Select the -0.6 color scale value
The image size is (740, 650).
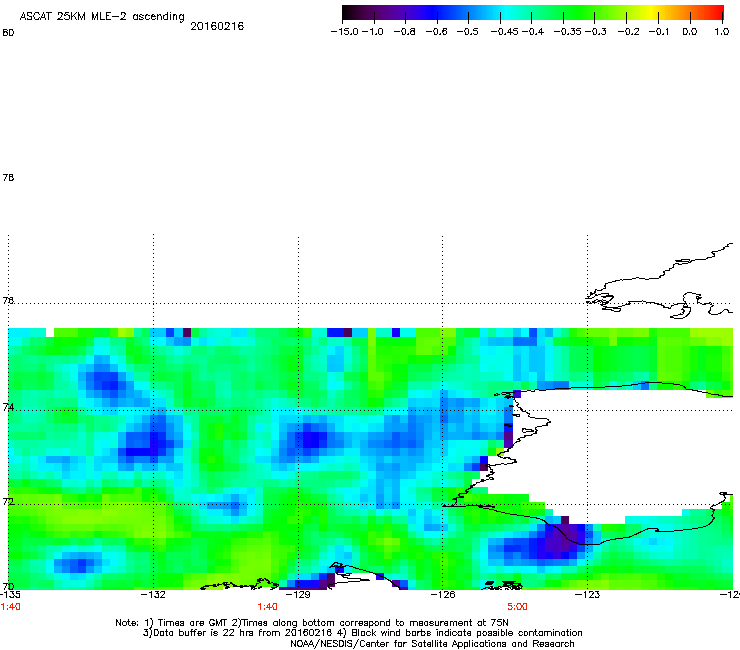coord(436,32)
